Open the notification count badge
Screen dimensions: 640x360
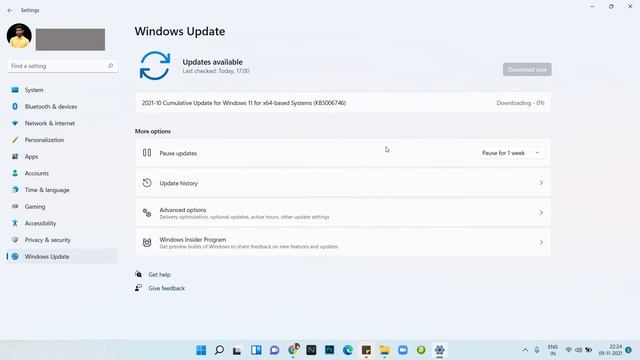(629, 350)
